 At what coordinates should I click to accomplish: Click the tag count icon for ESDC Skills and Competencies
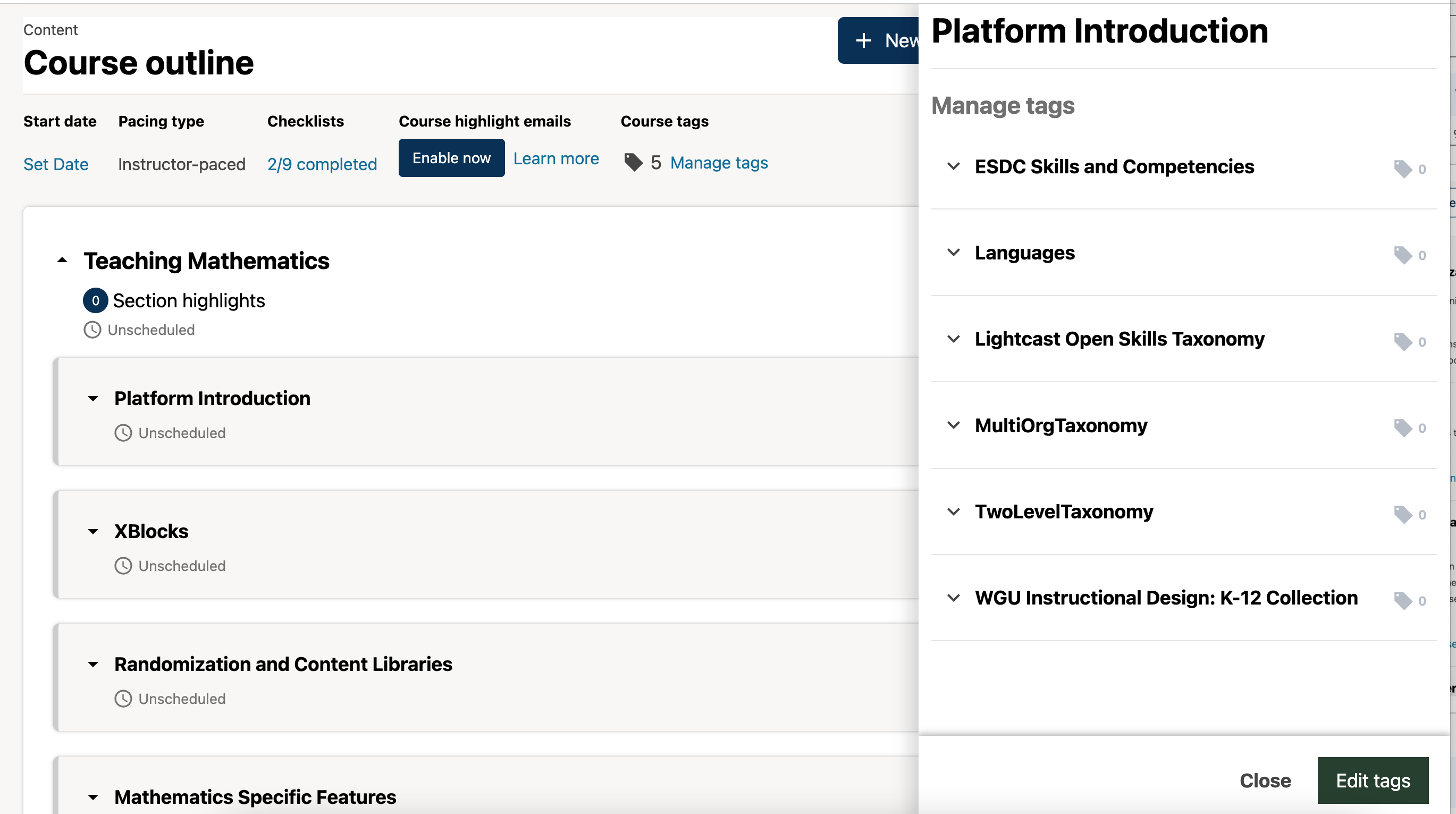pyautogui.click(x=1403, y=169)
